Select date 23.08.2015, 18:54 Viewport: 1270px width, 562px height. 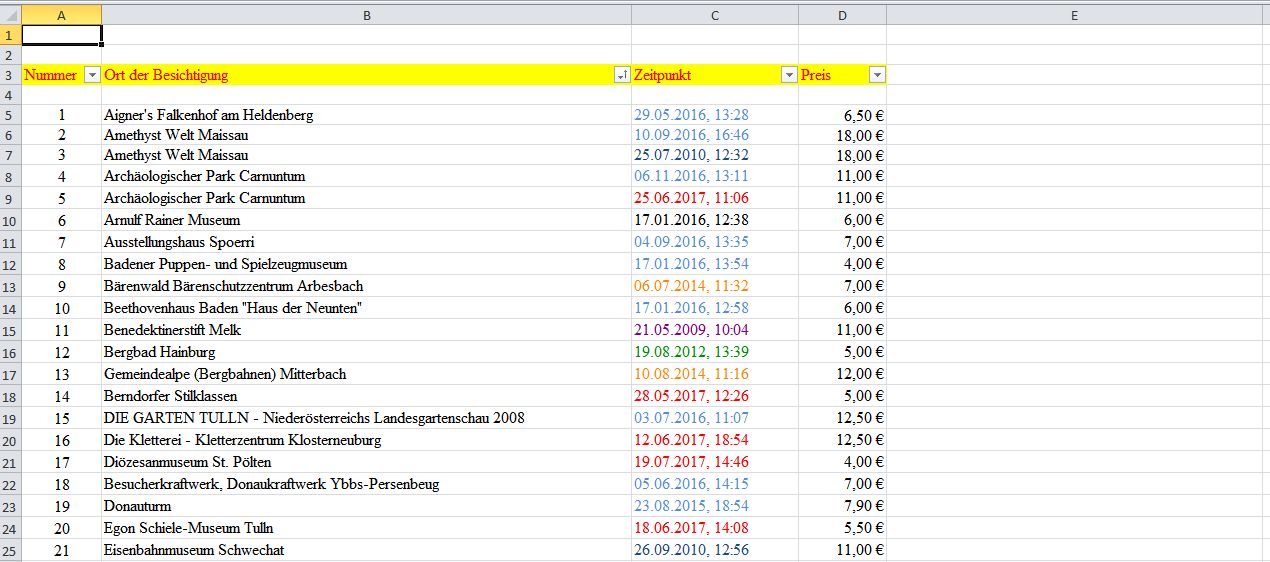click(x=715, y=506)
